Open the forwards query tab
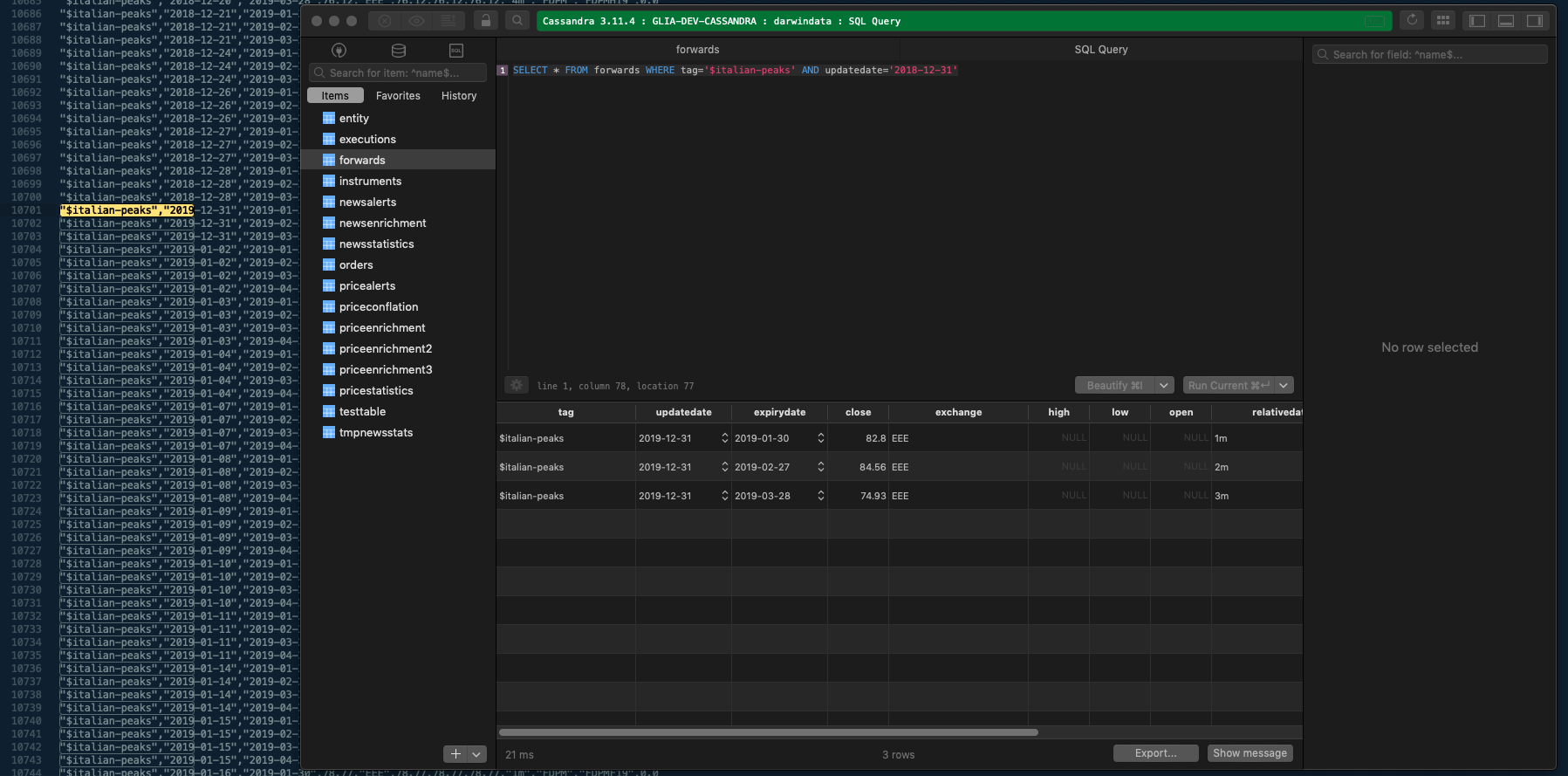The height and width of the screenshot is (776, 1568). [x=698, y=50]
